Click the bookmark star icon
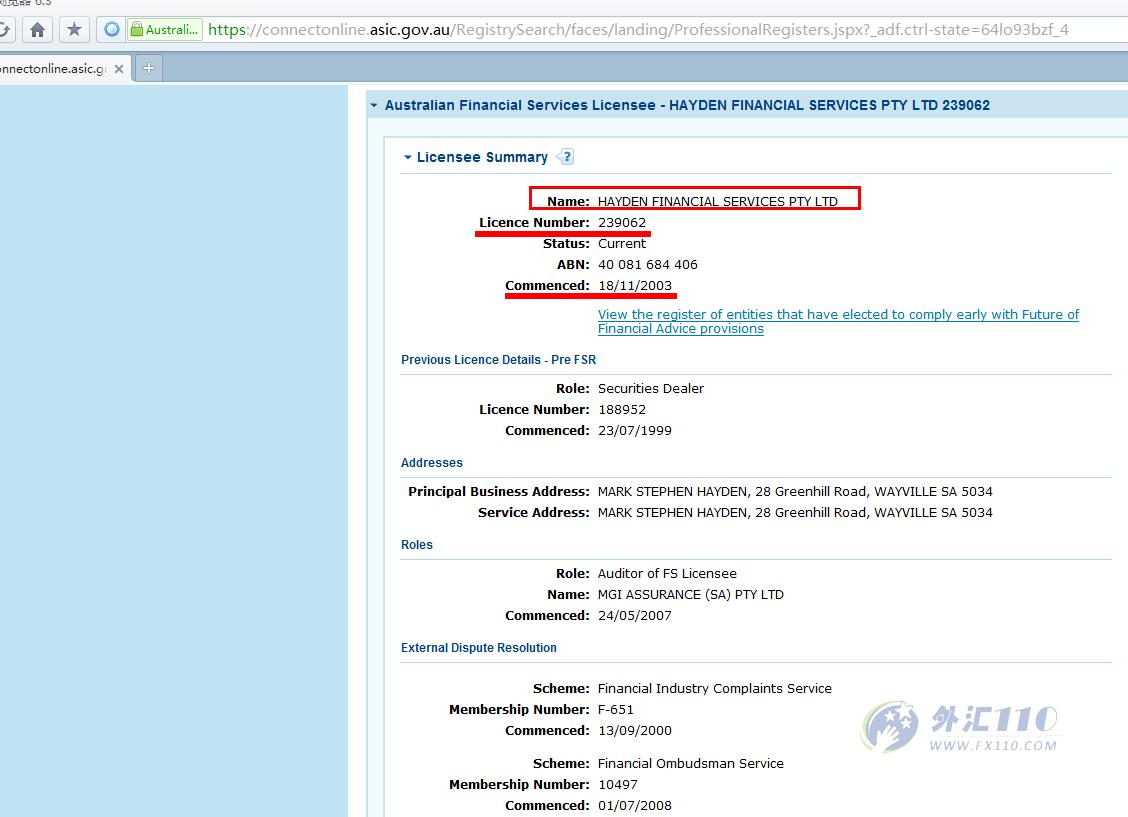The width and height of the screenshot is (1128, 817). (x=73, y=29)
